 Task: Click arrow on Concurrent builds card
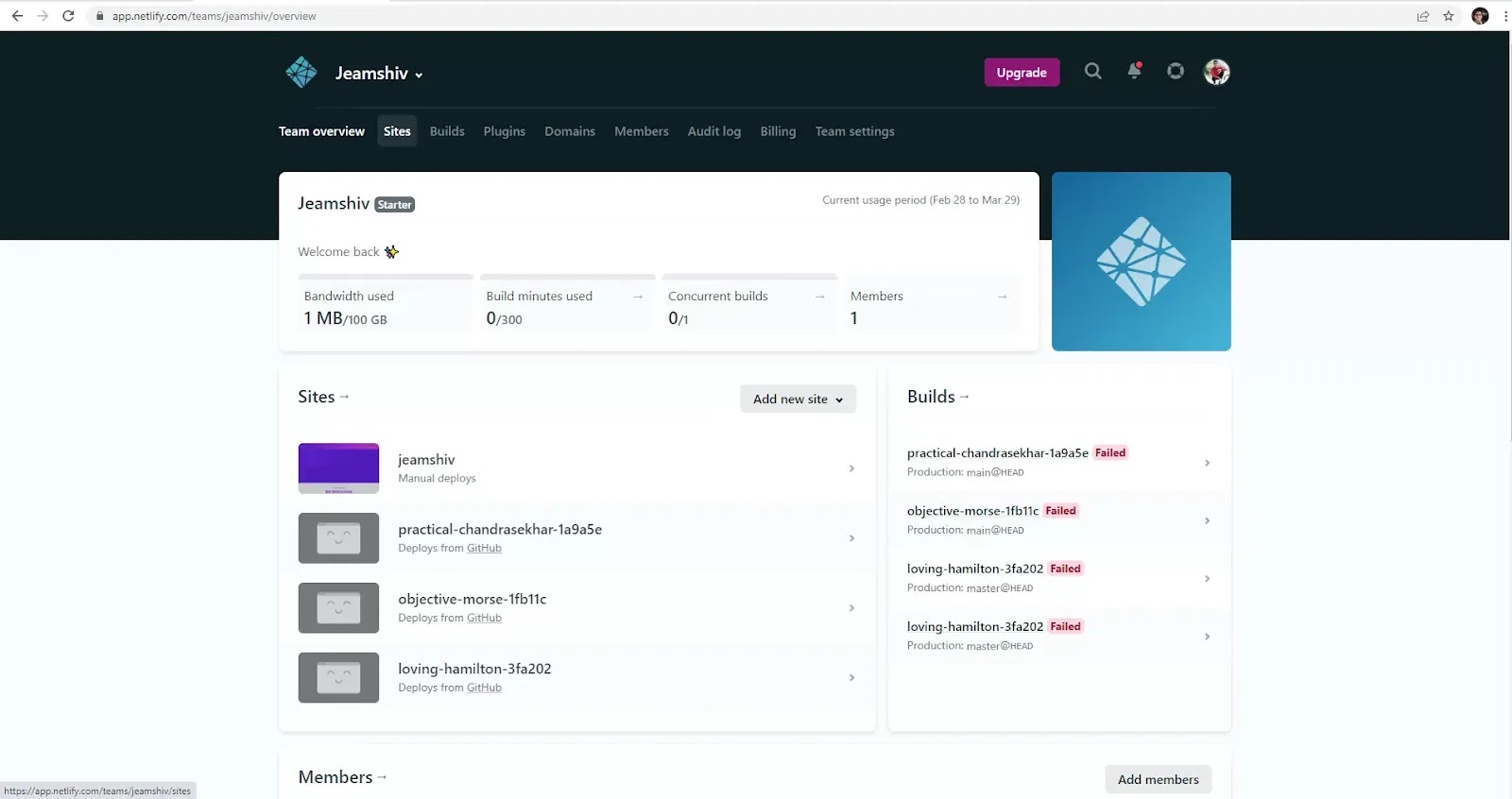pyautogui.click(x=820, y=297)
